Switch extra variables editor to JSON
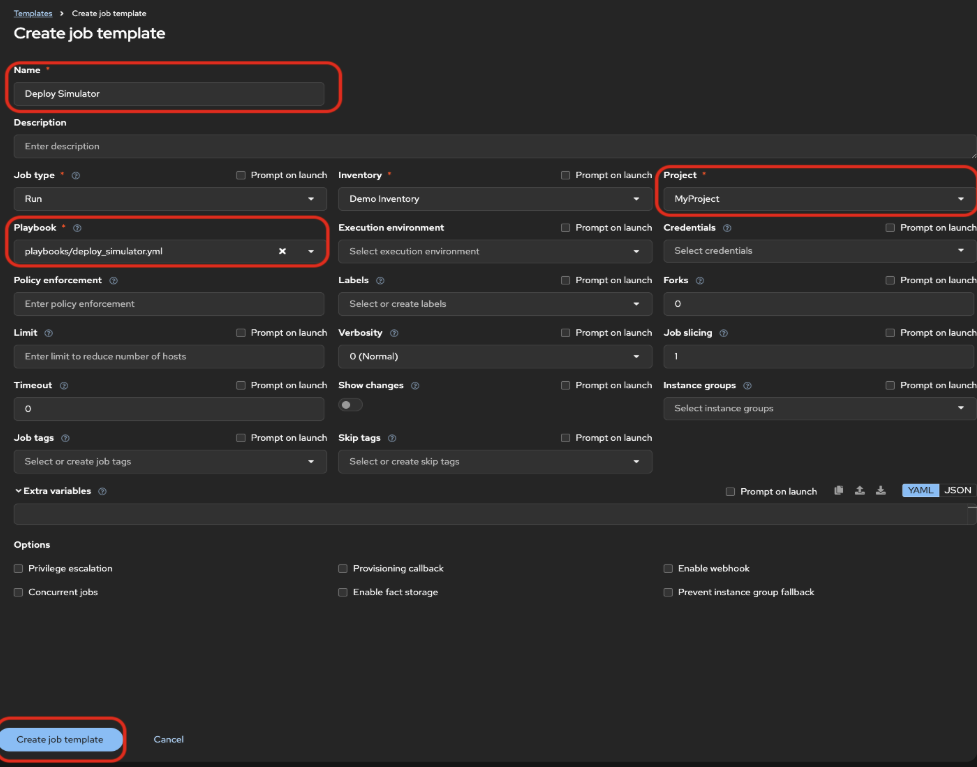This screenshot has width=977, height=767. click(957, 491)
